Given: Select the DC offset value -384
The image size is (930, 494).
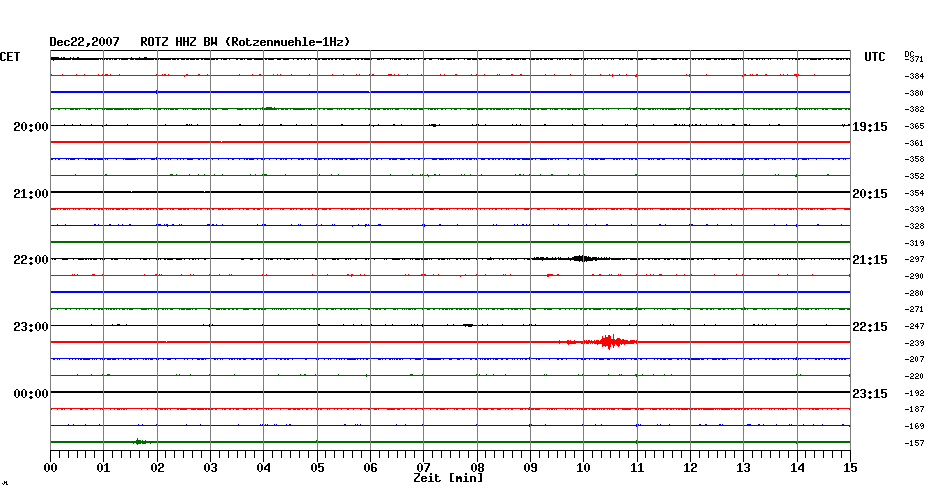Looking at the screenshot, I should click(x=914, y=77).
